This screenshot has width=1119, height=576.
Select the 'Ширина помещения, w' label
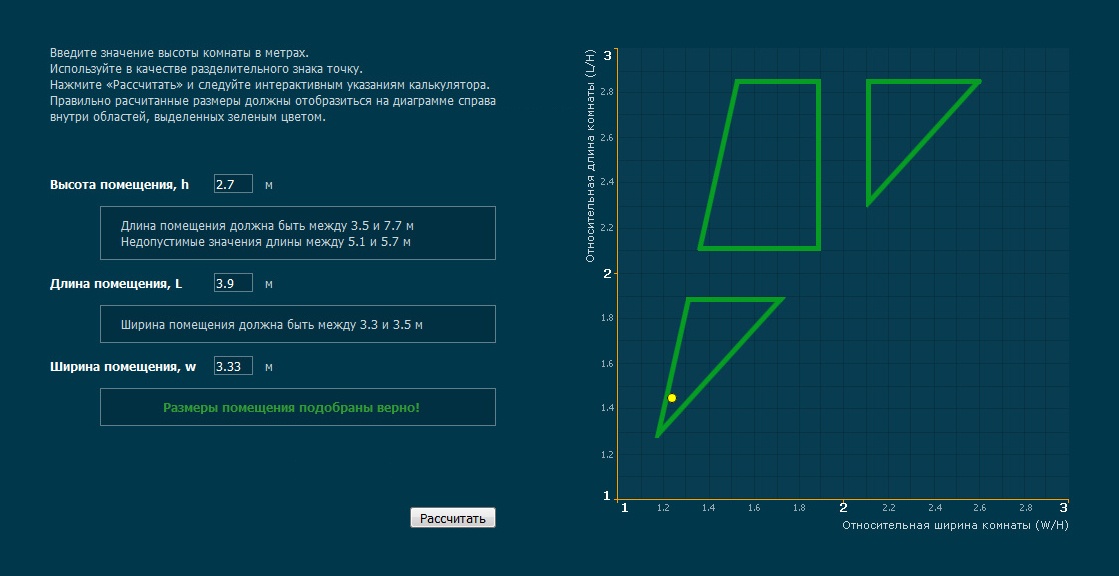[x=123, y=367]
